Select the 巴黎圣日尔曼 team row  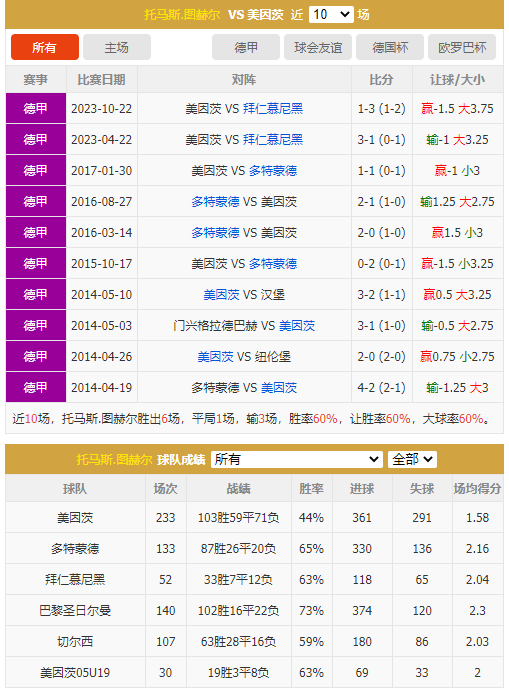[x=254, y=611]
